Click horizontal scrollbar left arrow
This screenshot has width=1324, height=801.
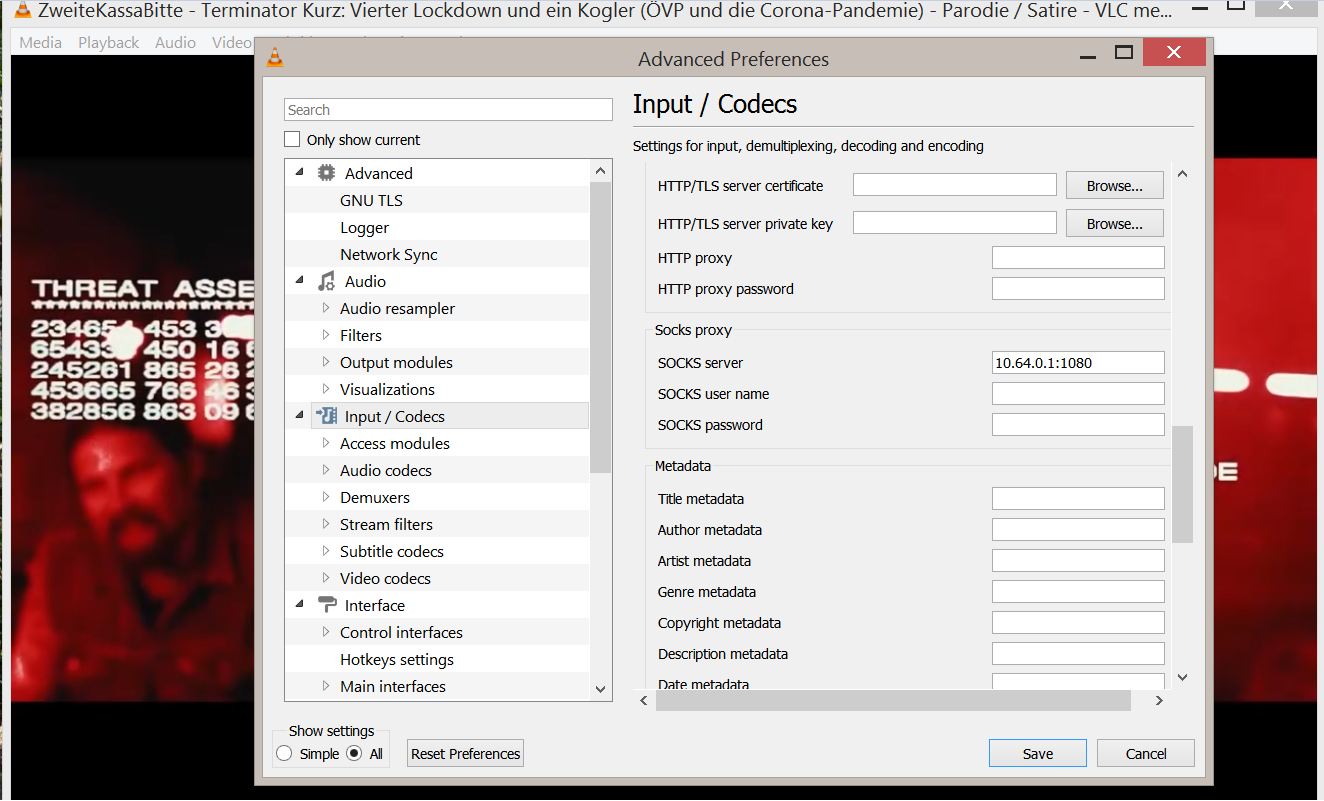[x=644, y=701]
